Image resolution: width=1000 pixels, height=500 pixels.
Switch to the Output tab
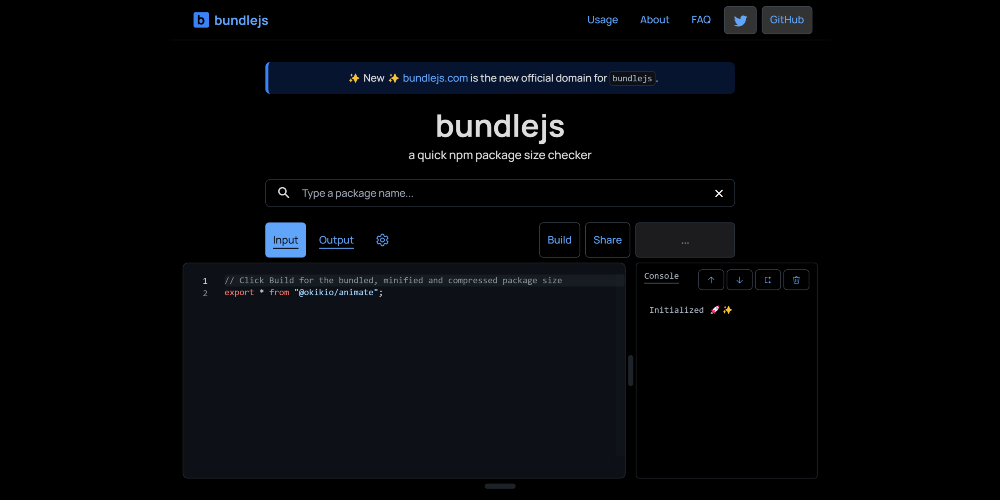point(336,240)
